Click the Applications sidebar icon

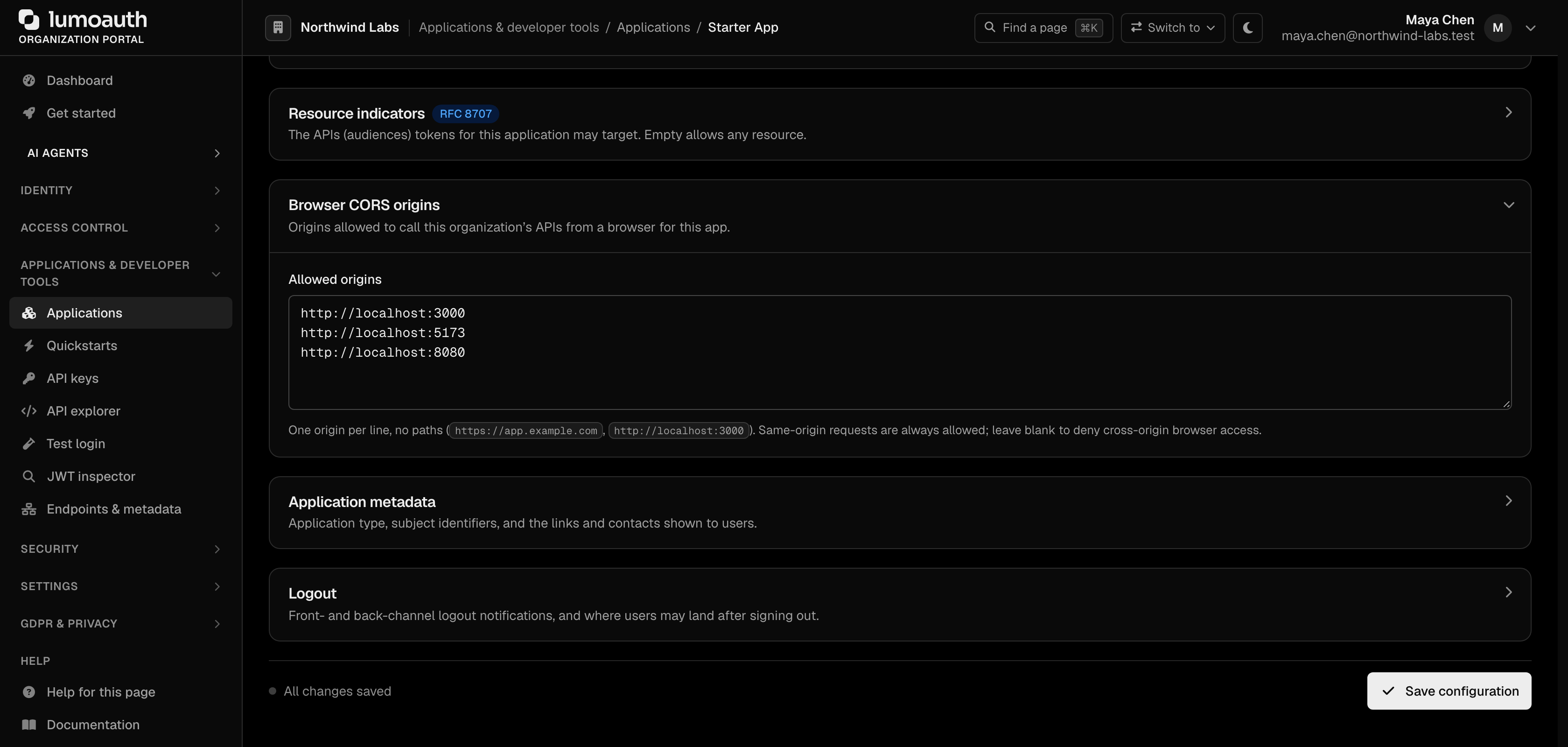[28, 313]
